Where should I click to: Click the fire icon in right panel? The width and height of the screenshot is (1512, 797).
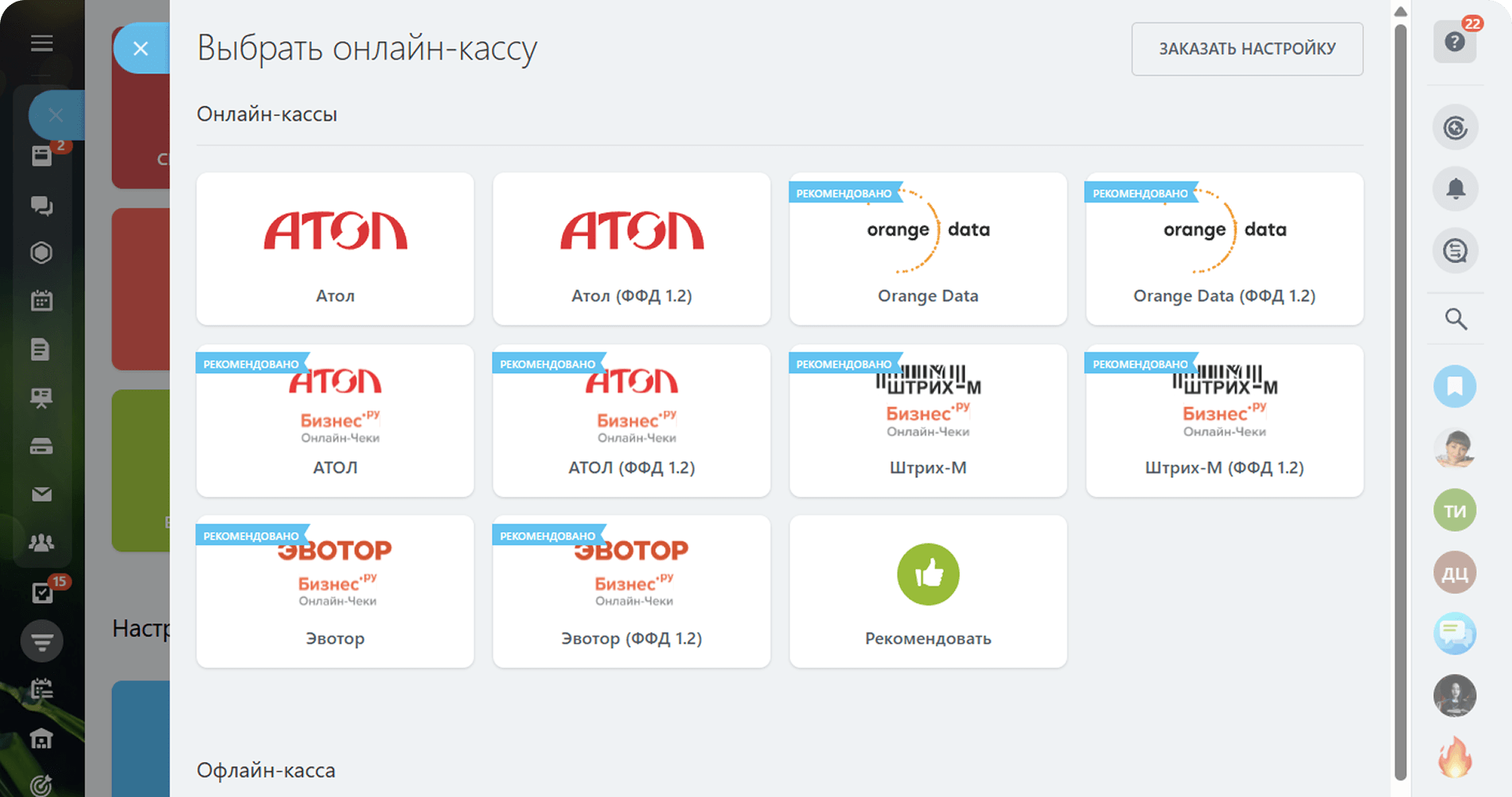(x=1455, y=756)
